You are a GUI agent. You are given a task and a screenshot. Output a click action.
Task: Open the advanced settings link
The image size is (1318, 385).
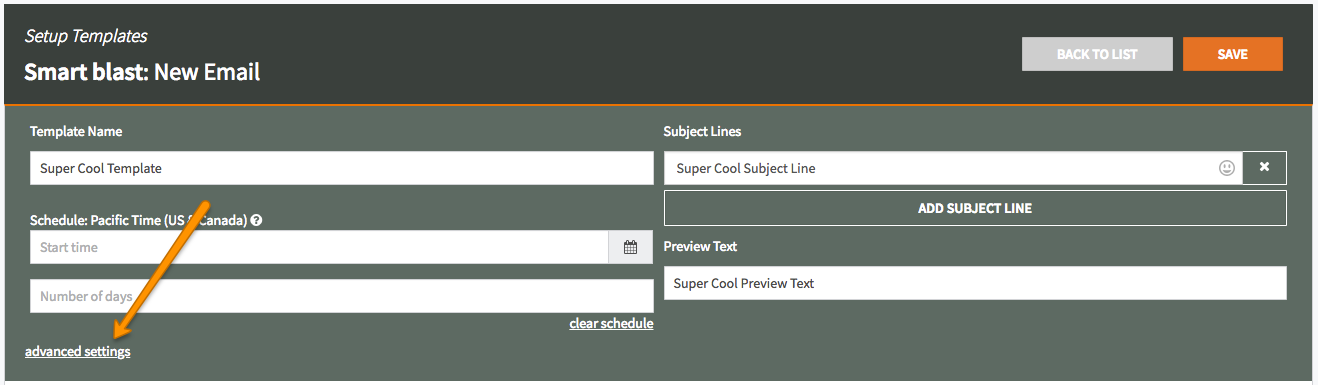78,351
